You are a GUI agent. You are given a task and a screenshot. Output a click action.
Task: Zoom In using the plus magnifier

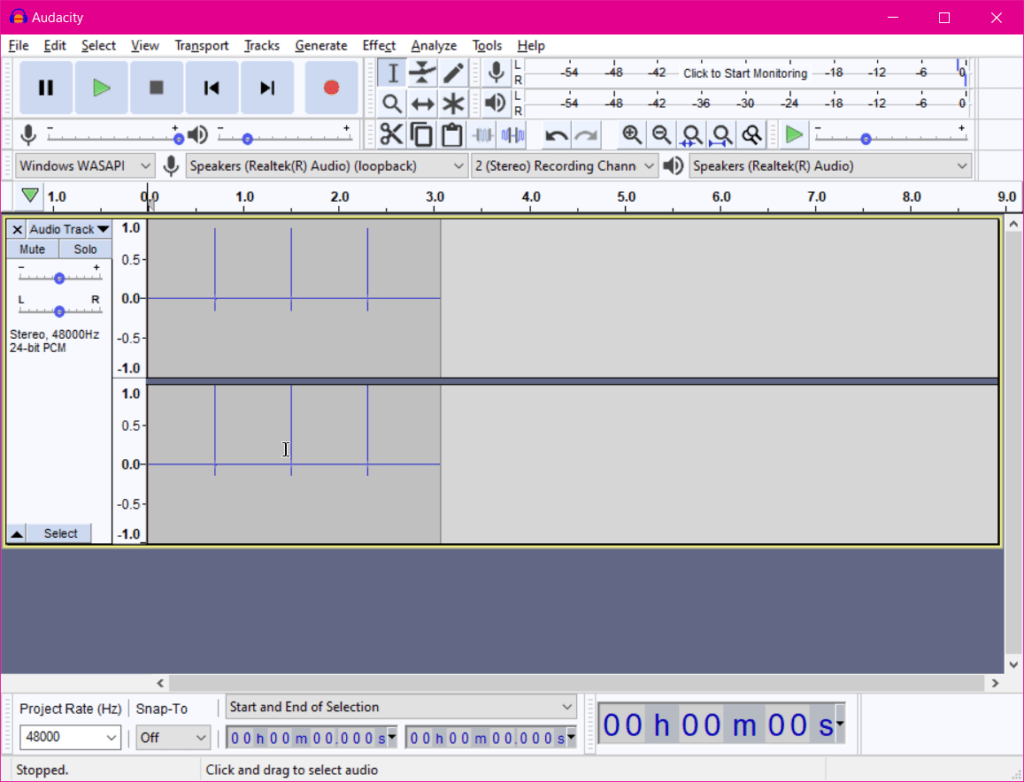pos(632,135)
